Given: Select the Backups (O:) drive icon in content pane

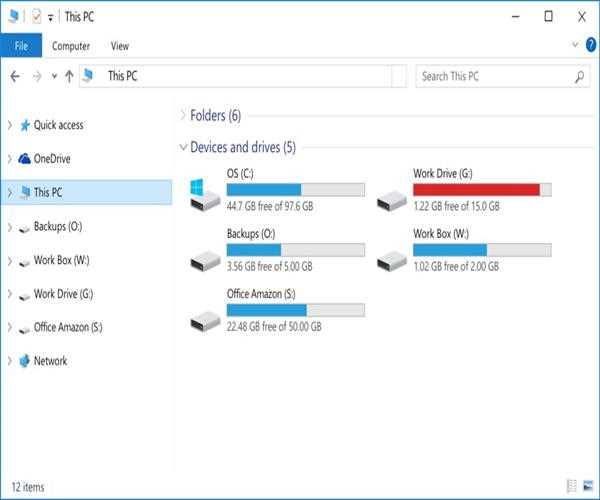Looking at the screenshot, I should coord(204,257).
